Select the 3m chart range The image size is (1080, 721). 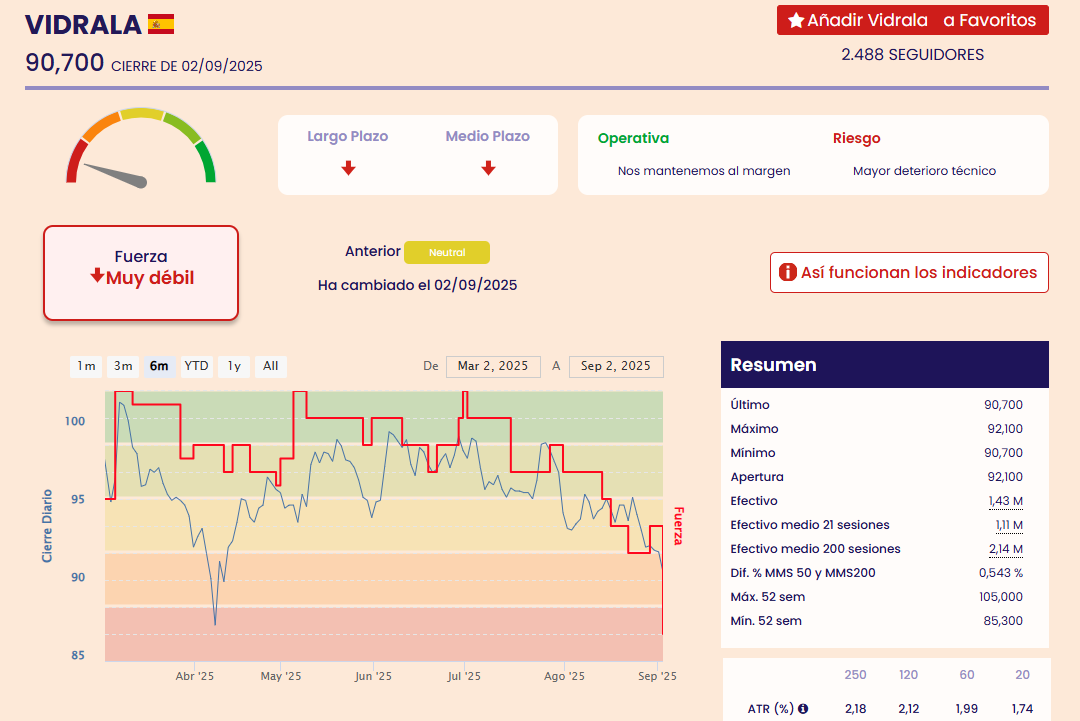point(123,366)
